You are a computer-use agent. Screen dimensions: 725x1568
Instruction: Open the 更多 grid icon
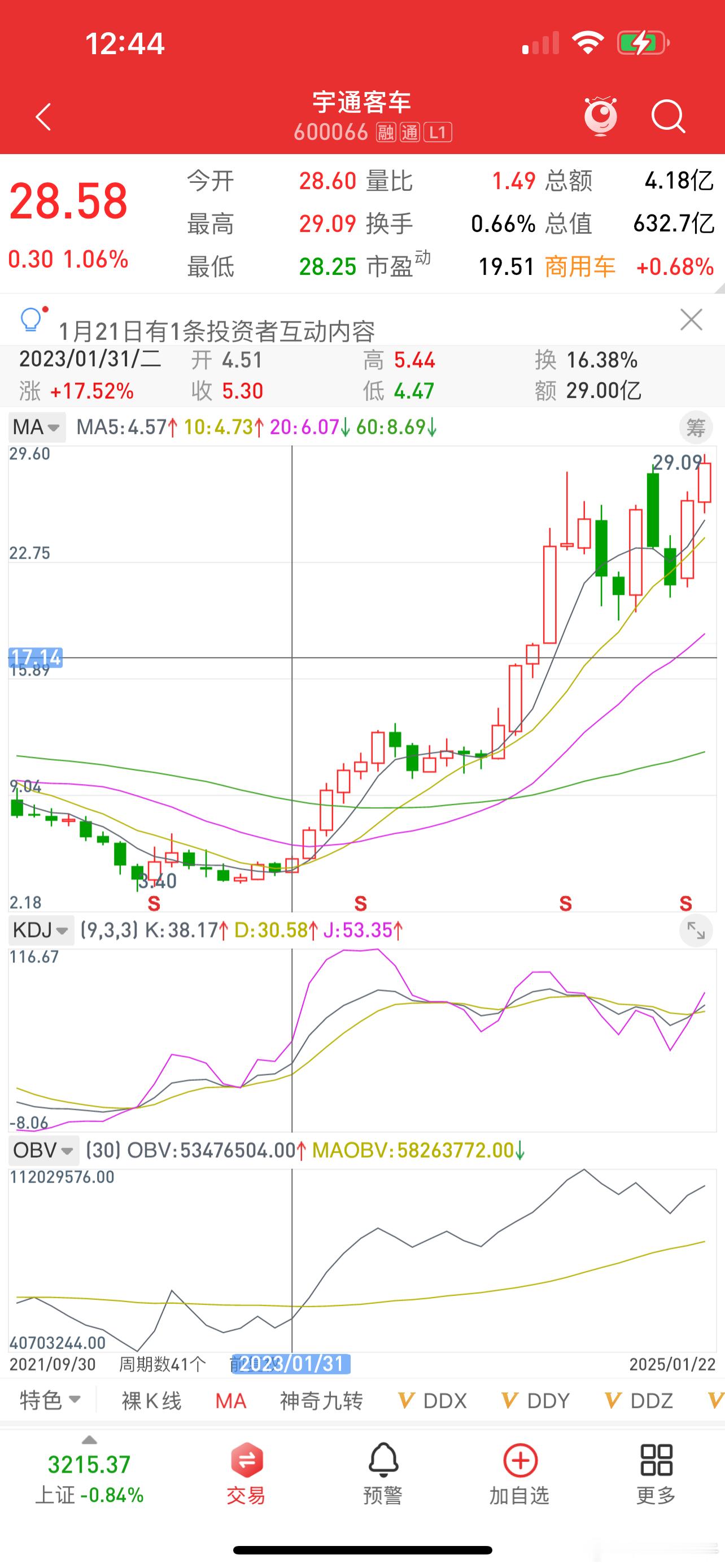[x=656, y=1460]
